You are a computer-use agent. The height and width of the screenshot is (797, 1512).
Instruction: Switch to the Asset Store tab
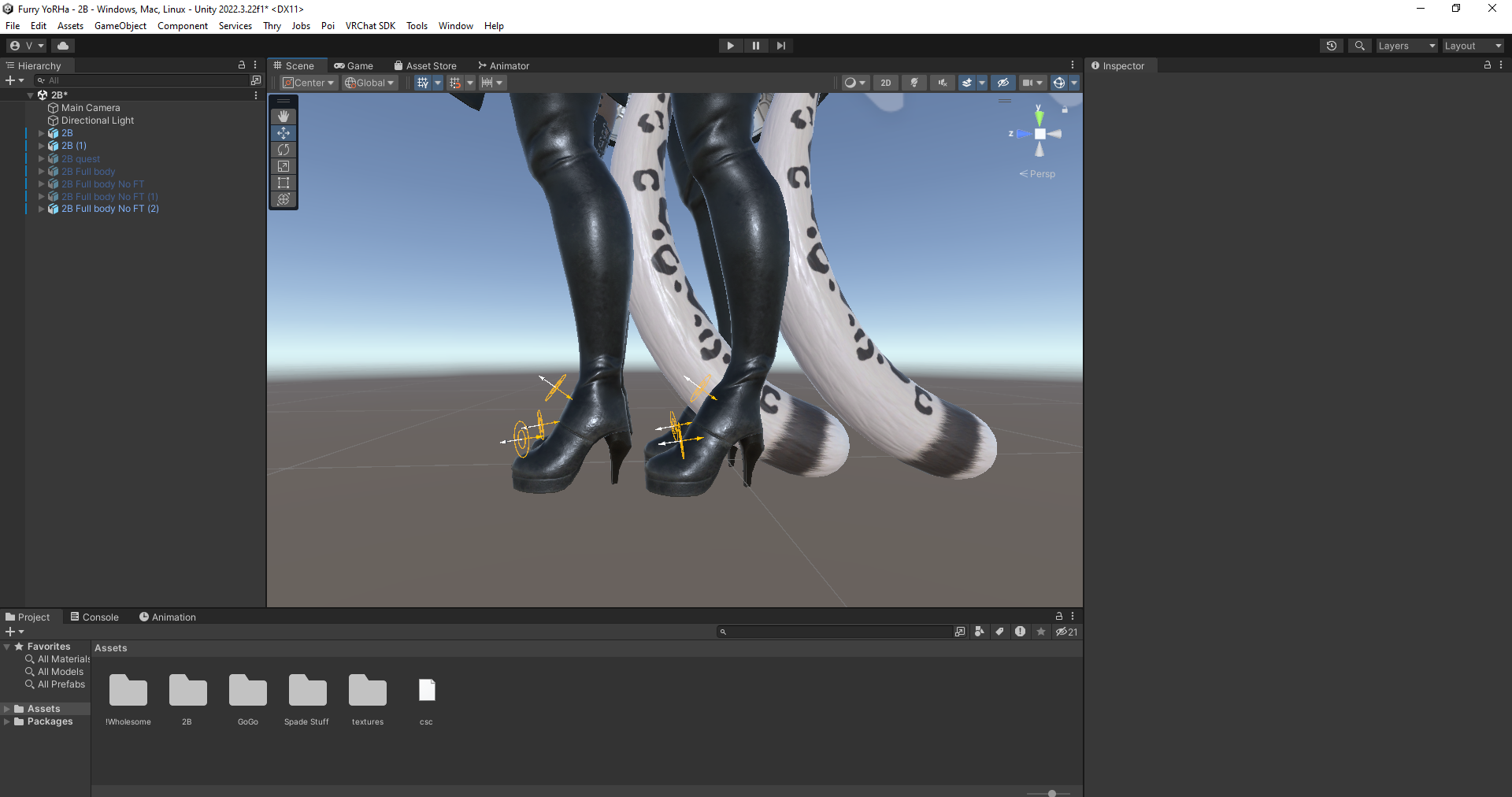[425, 66]
